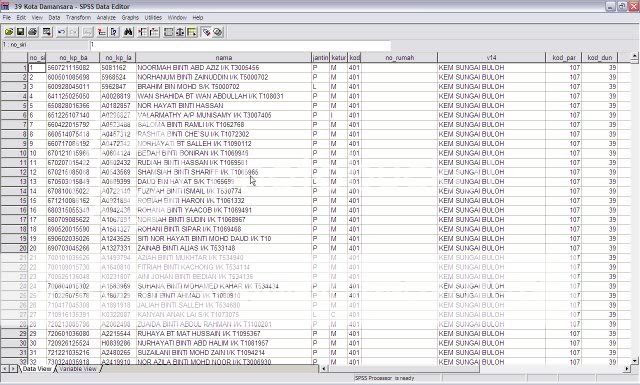Click the Use Sets toolbar icon

pos(218,32)
